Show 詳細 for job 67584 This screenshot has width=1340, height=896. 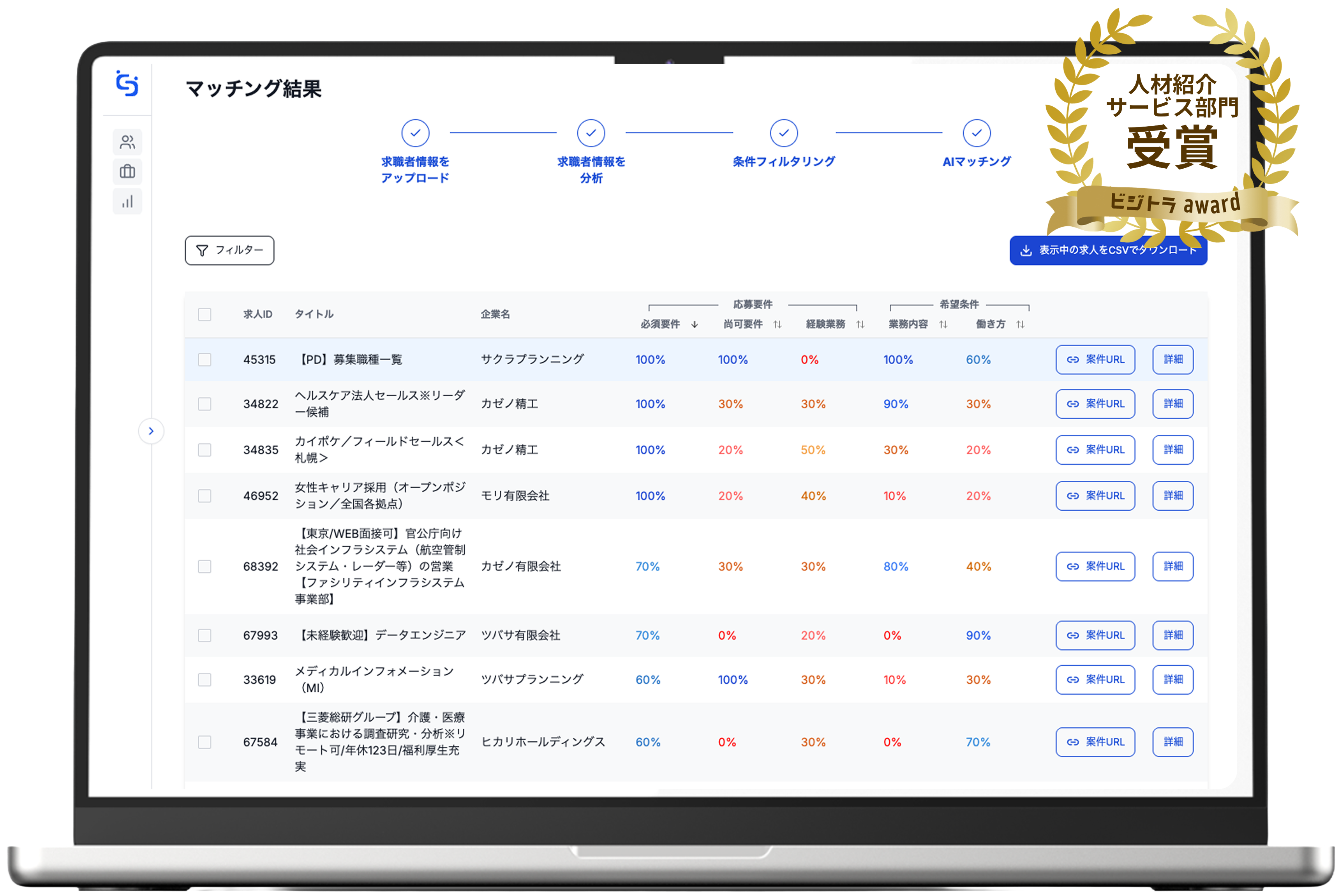click(x=1172, y=742)
